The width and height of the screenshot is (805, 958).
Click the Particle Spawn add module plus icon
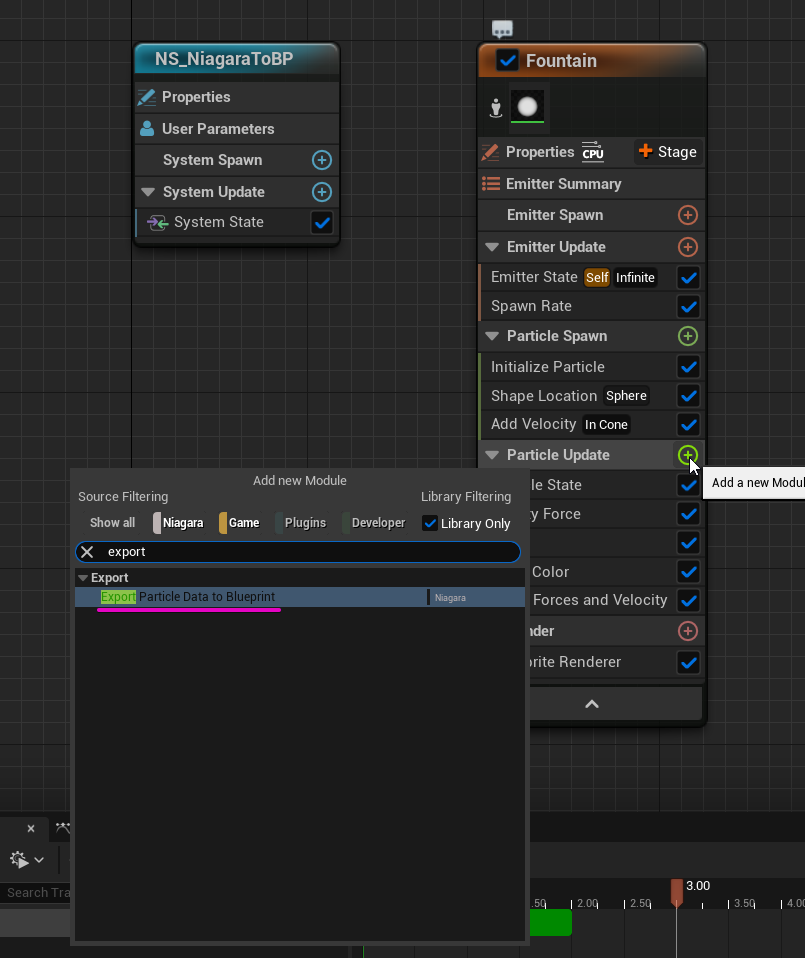(x=688, y=336)
